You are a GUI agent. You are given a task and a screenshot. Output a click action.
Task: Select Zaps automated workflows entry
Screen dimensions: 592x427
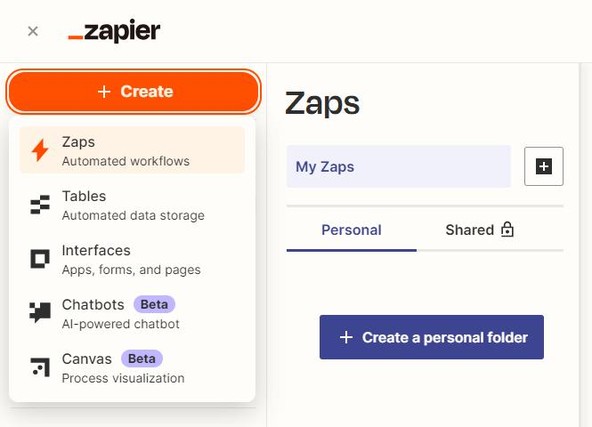(x=132, y=150)
